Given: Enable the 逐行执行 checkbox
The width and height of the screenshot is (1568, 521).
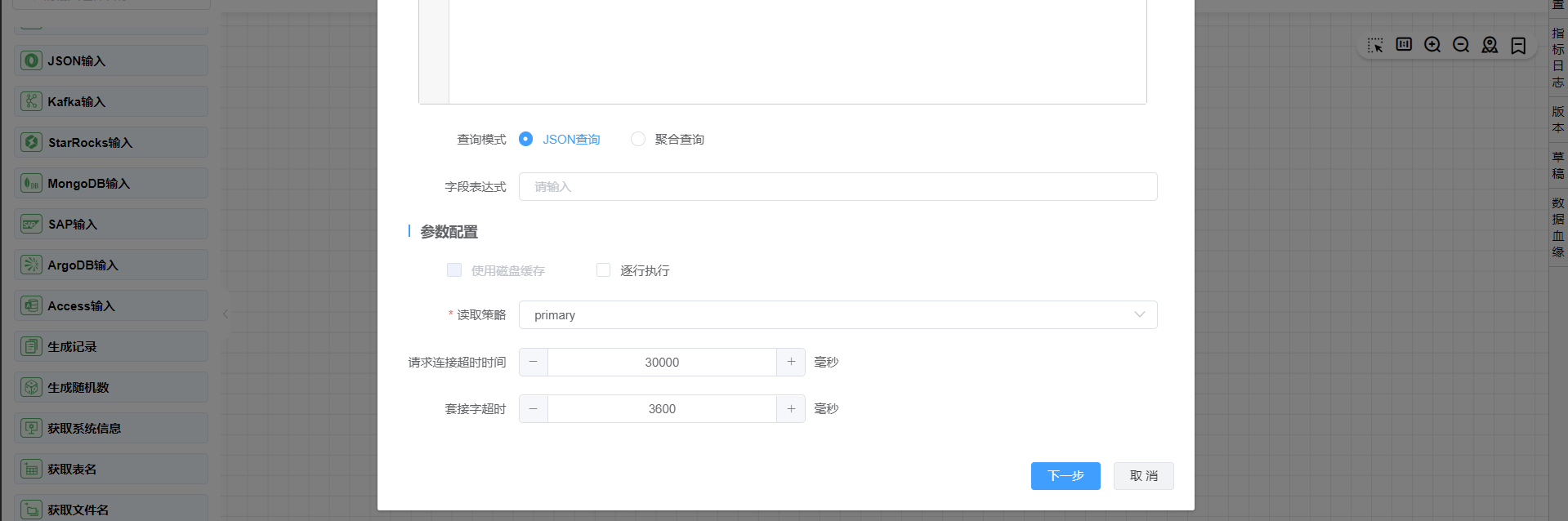Looking at the screenshot, I should pos(604,270).
